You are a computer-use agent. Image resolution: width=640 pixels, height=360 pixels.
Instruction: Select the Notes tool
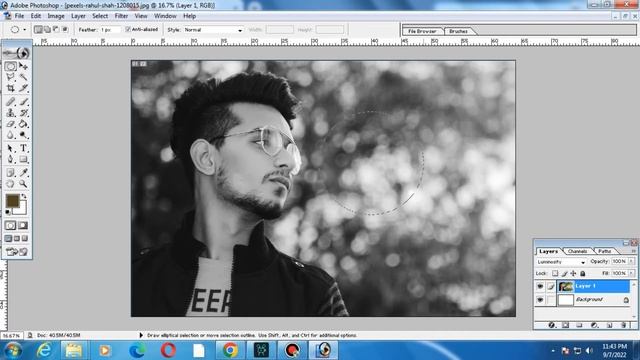click(11, 173)
